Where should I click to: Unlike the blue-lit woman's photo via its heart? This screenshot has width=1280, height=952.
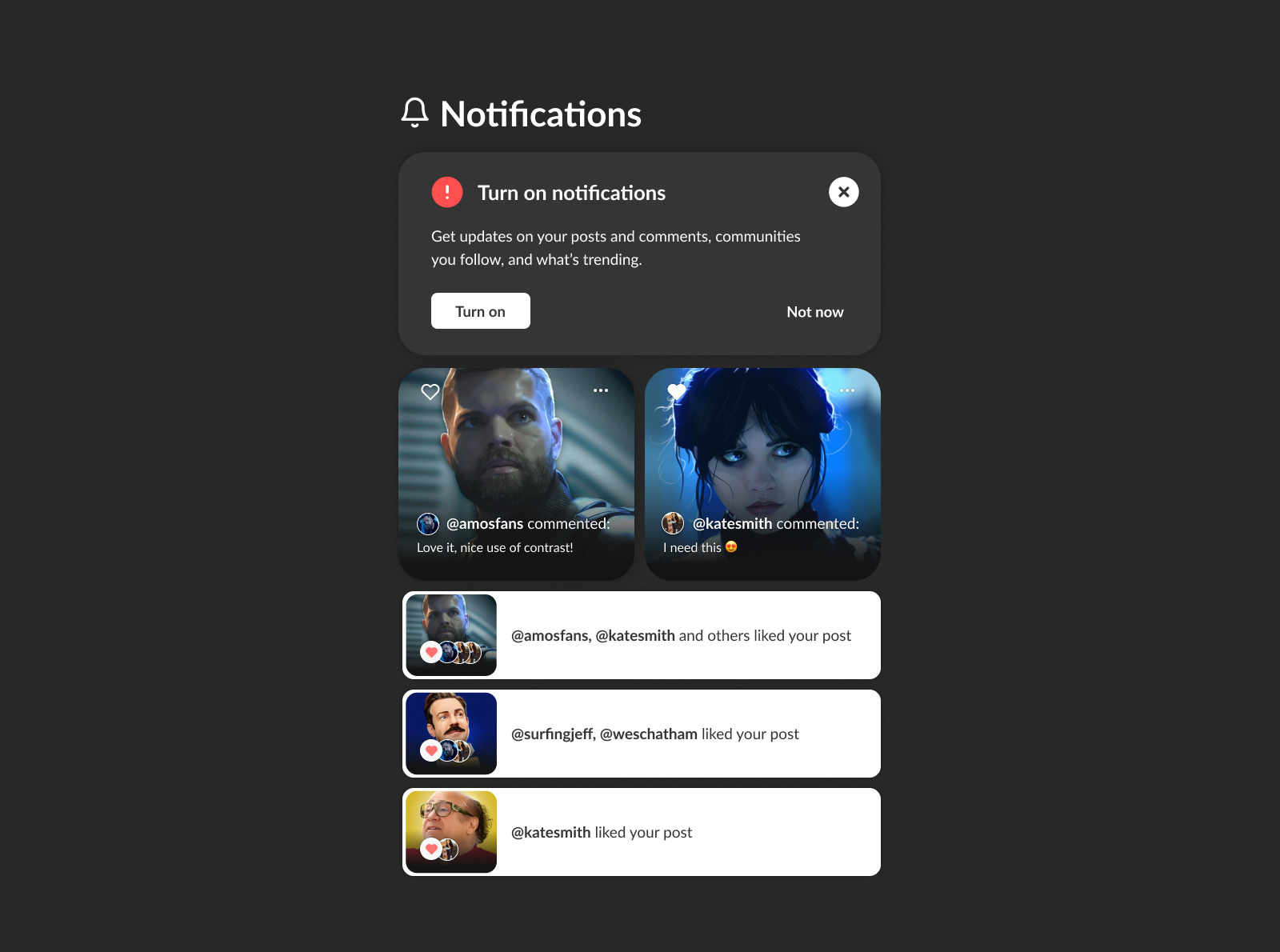click(676, 391)
